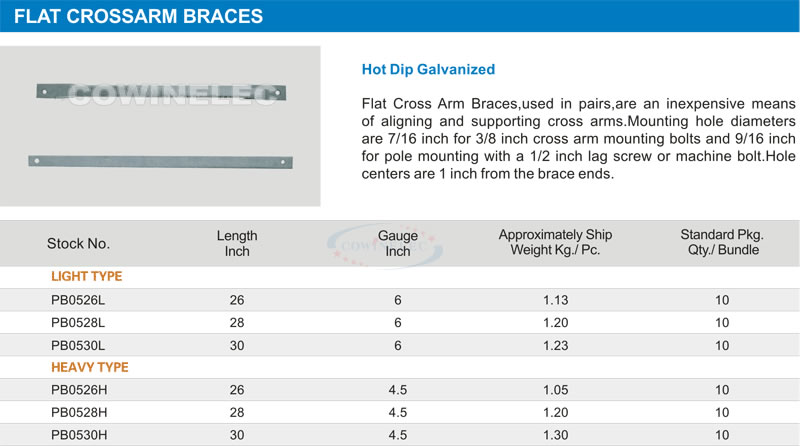Click the 1.05 weight cell for PB0526H
Viewport: 800px width, 446px height.
click(x=555, y=390)
